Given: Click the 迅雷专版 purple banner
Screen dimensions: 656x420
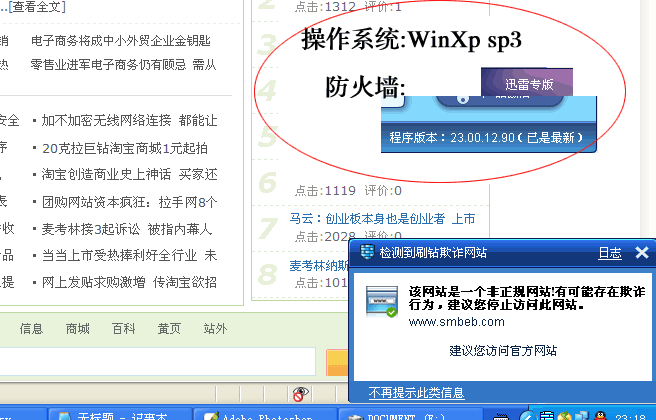Looking at the screenshot, I should click(527, 82).
